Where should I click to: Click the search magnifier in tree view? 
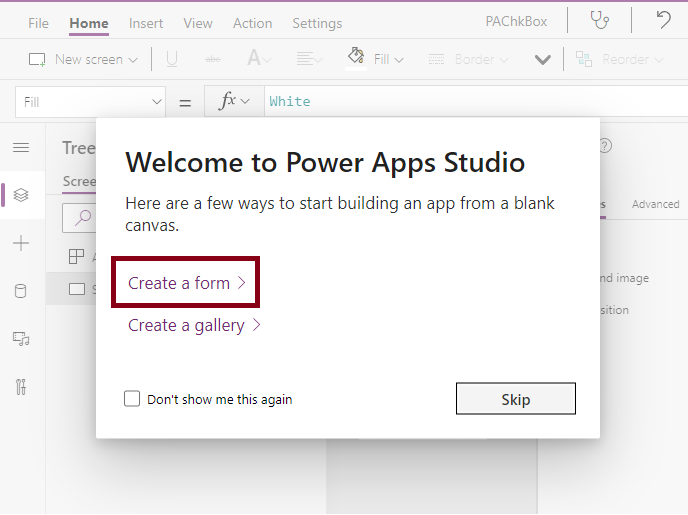[82, 218]
